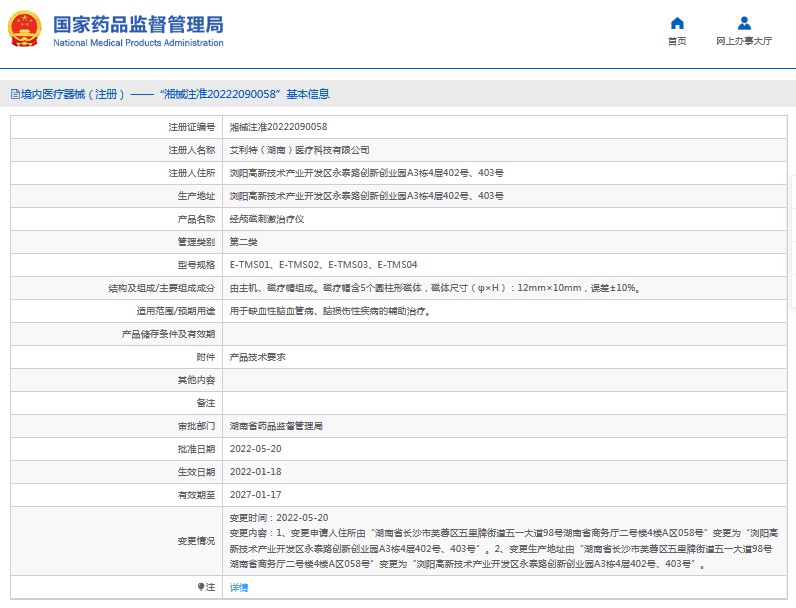Click the national emblem logo
This screenshot has height=608, width=796.
coord(24,29)
